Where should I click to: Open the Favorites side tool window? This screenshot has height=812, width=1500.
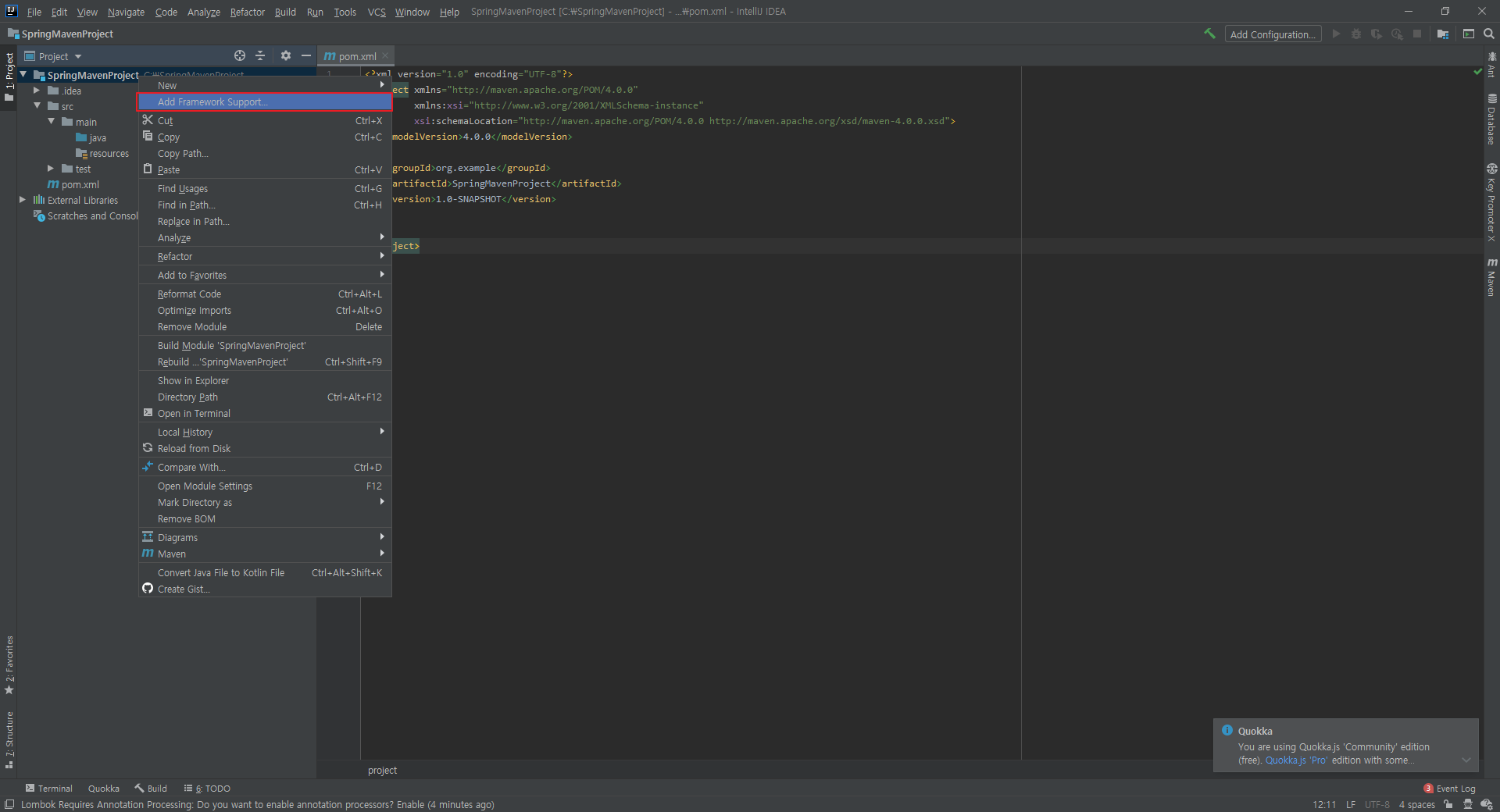pos(9,665)
